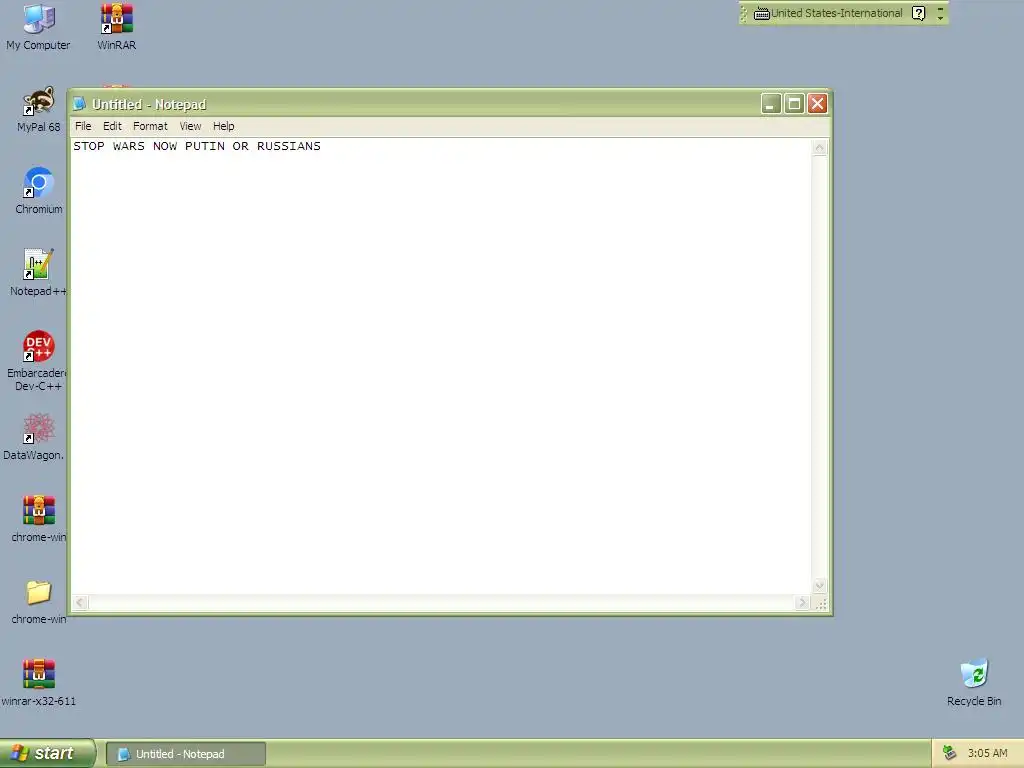Click the horizontal scrollbar left arrow

click(x=80, y=603)
